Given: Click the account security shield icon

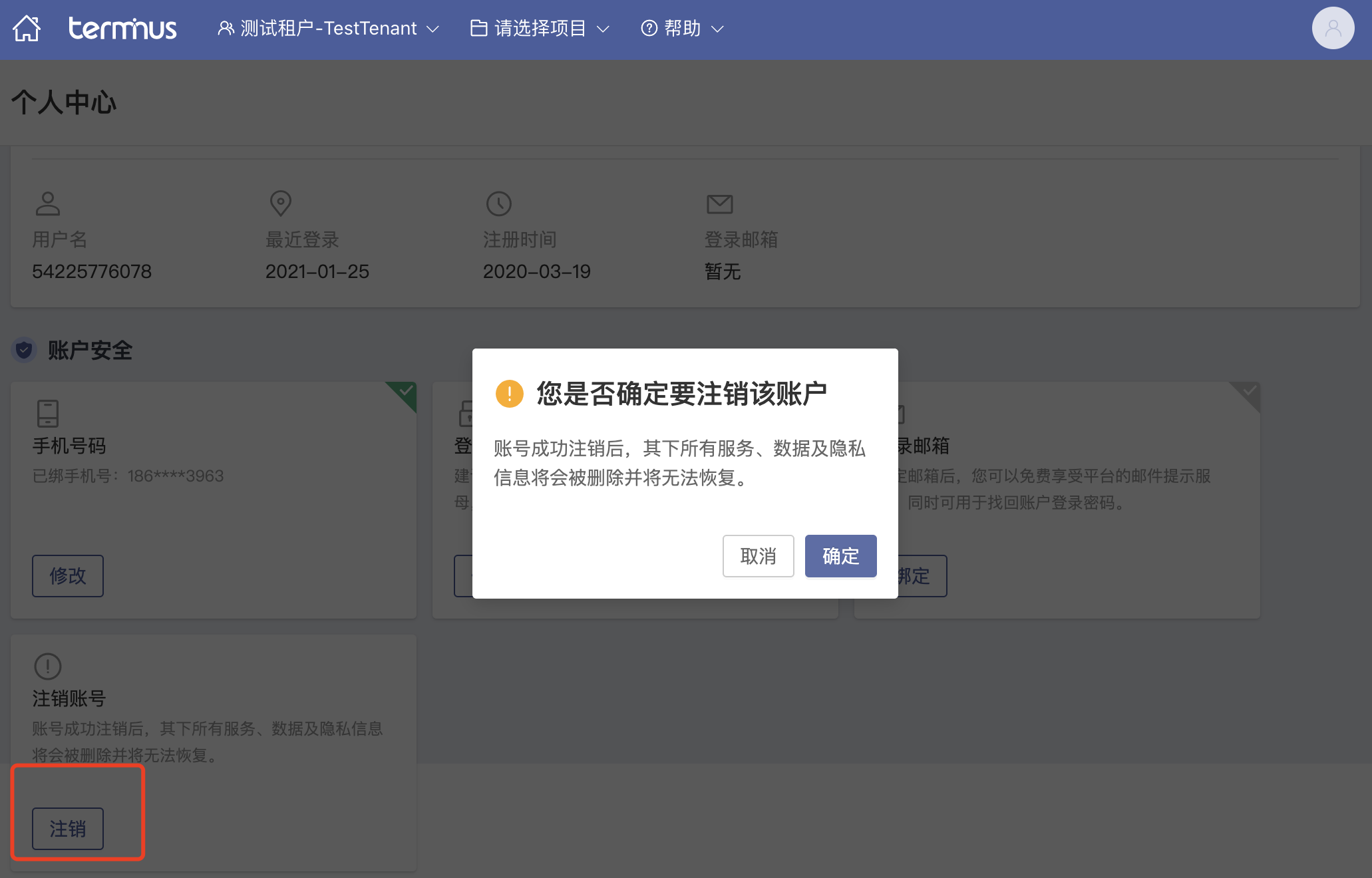Looking at the screenshot, I should pos(24,350).
